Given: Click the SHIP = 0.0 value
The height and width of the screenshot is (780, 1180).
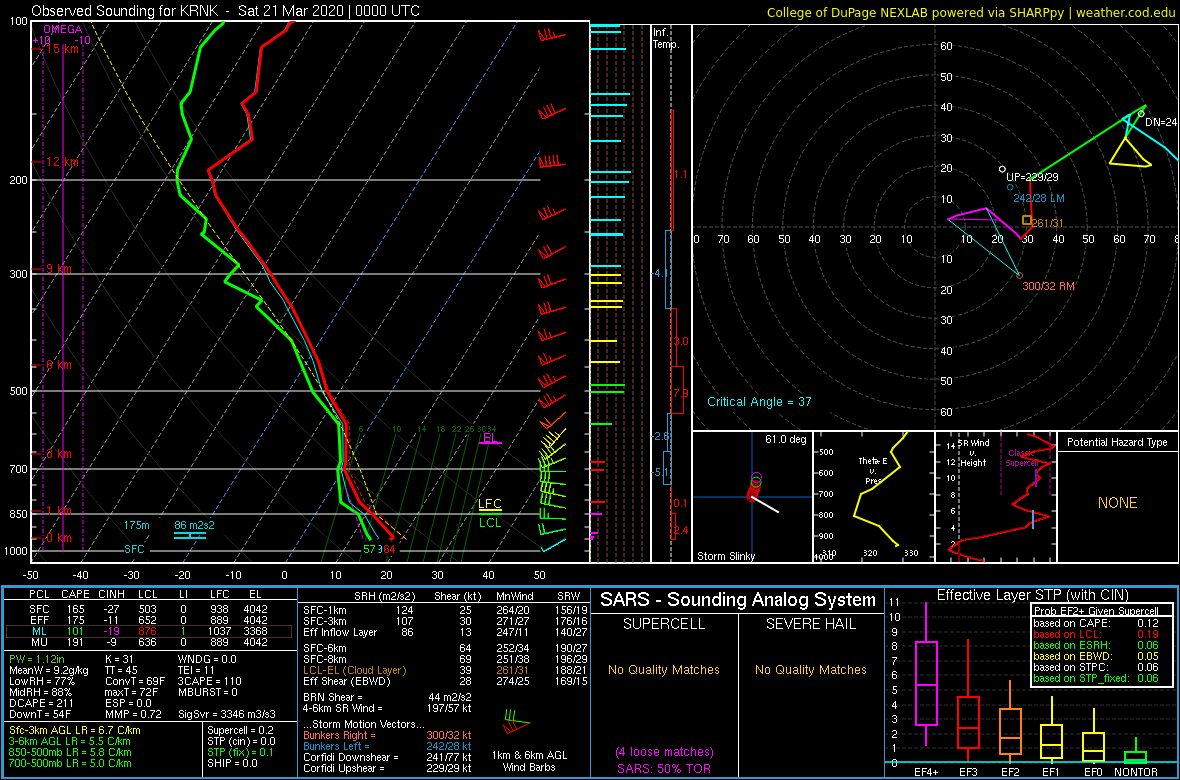Looking at the screenshot, I should (x=234, y=762).
